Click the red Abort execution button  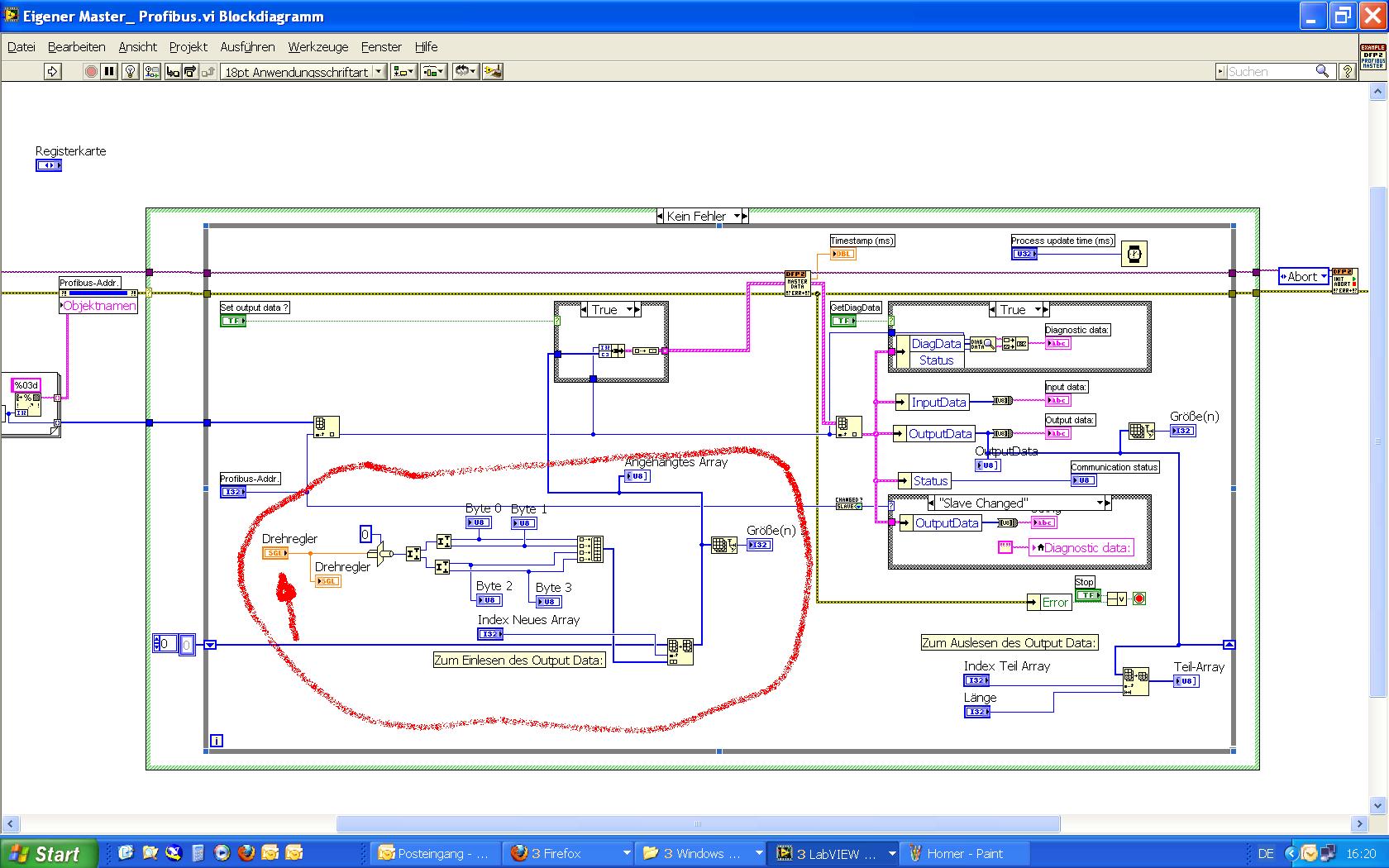click(x=91, y=72)
